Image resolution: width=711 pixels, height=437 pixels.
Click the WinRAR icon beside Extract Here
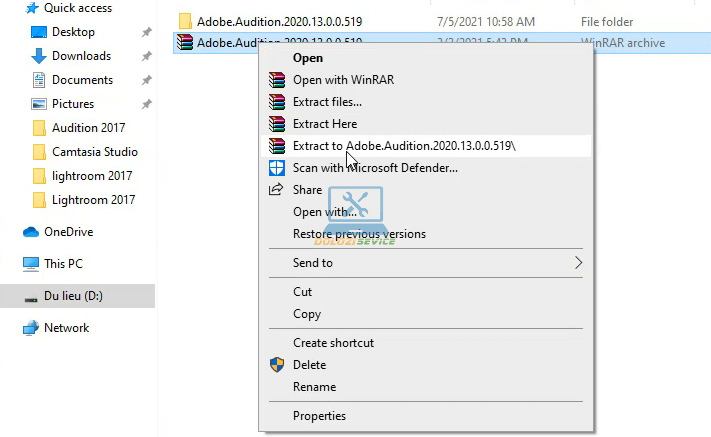click(x=277, y=124)
